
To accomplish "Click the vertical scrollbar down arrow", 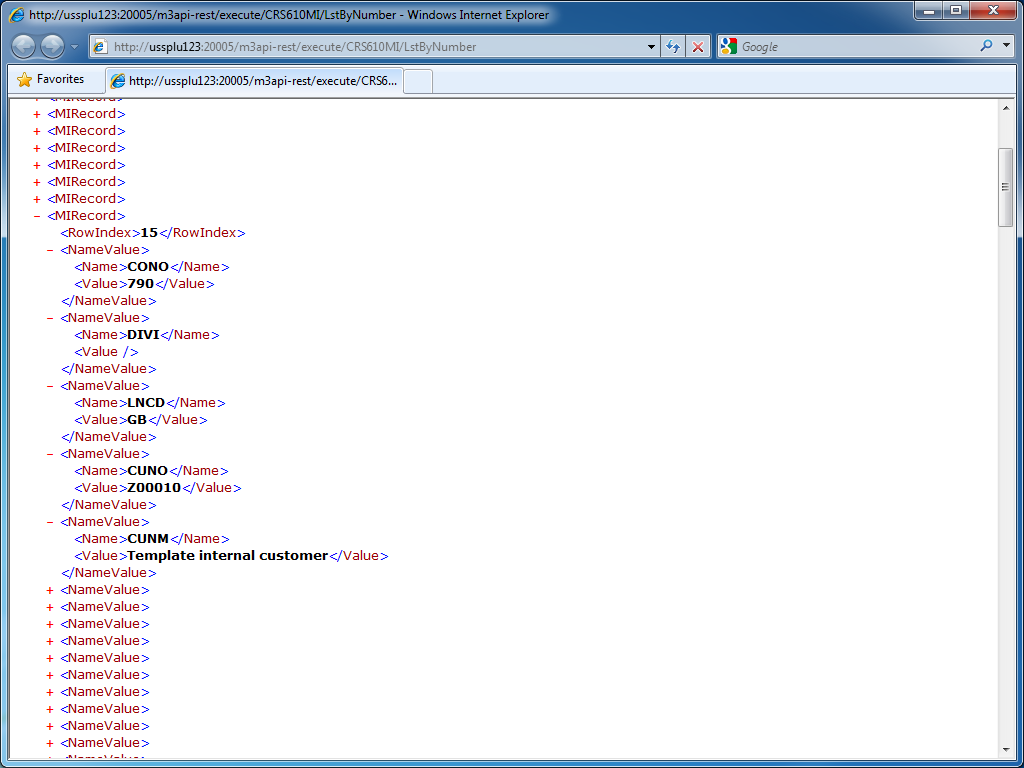I will click(1006, 749).
